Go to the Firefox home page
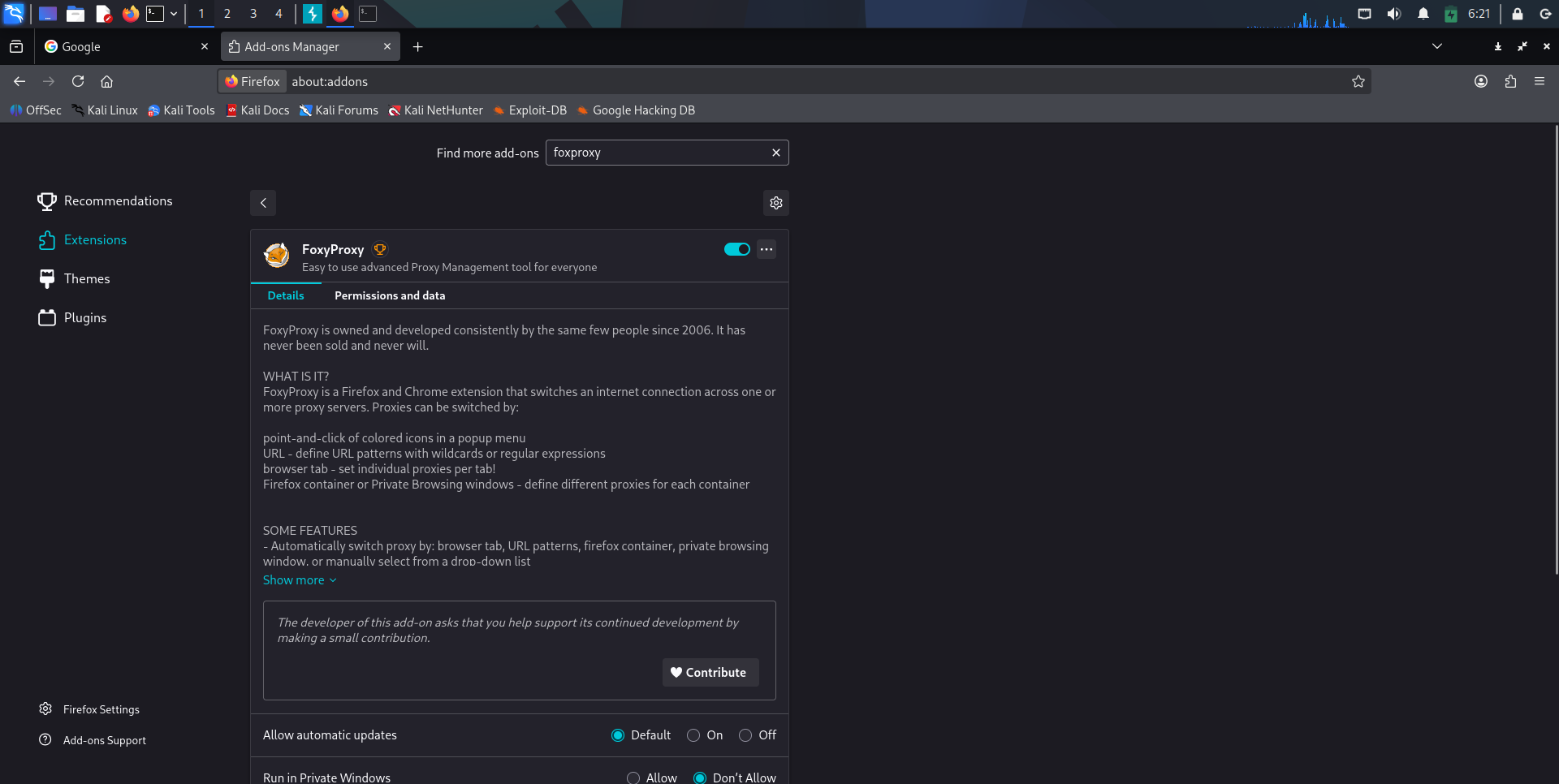Viewport: 1559px width, 784px height. click(x=106, y=81)
